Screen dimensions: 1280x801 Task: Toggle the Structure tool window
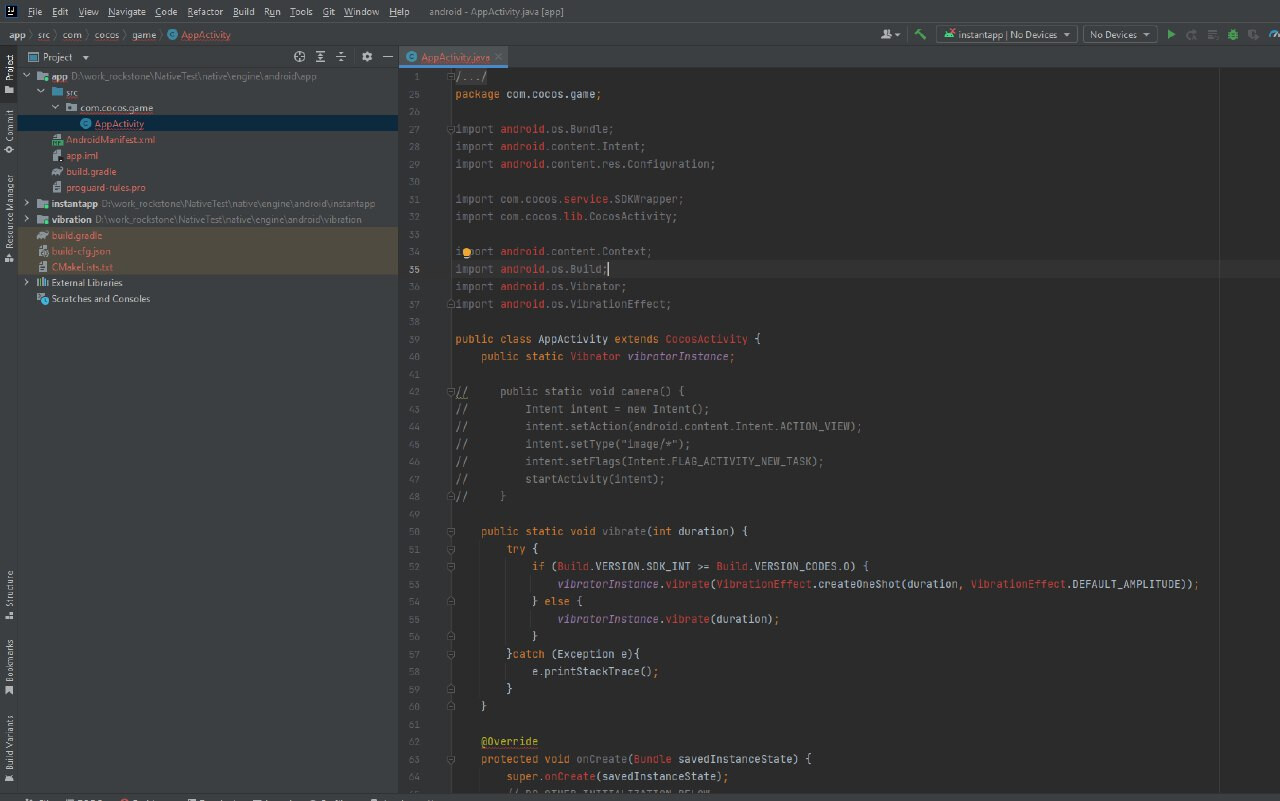[9, 595]
